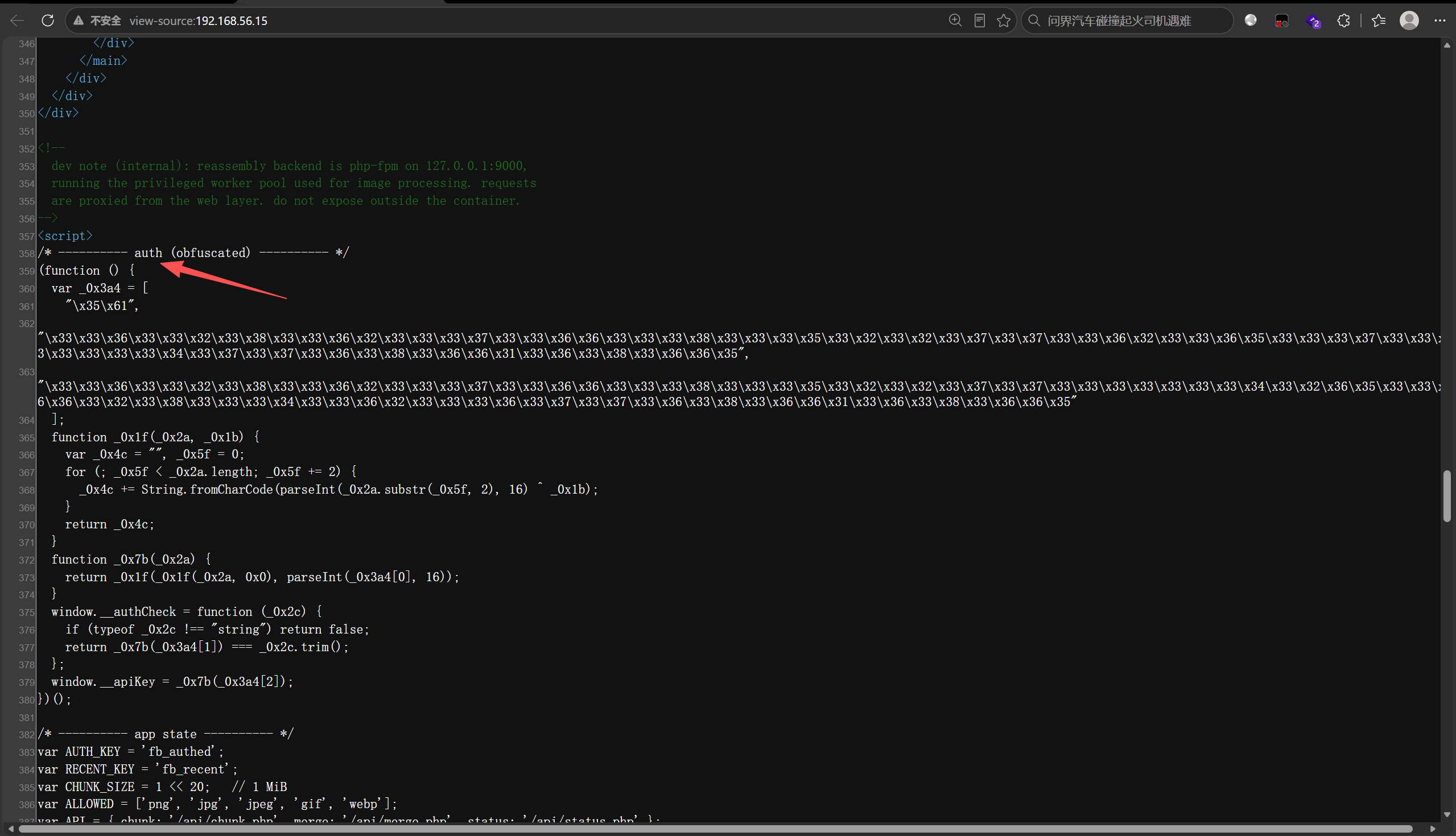The height and width of the screenshot is (836, 1456).
Task: Click the '</main>' closing tag on line 347
Action: tap(104, 61)
